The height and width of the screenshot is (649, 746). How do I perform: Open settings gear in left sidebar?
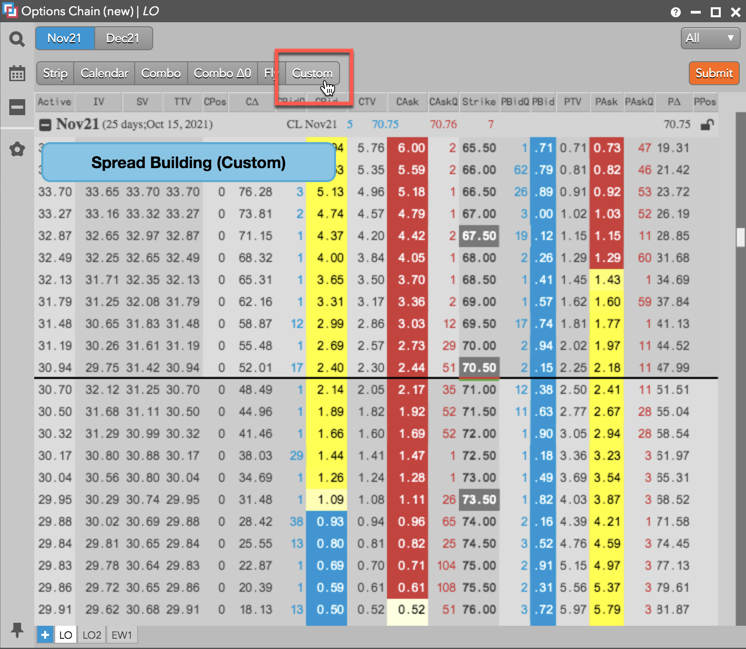tap(17, 149)
